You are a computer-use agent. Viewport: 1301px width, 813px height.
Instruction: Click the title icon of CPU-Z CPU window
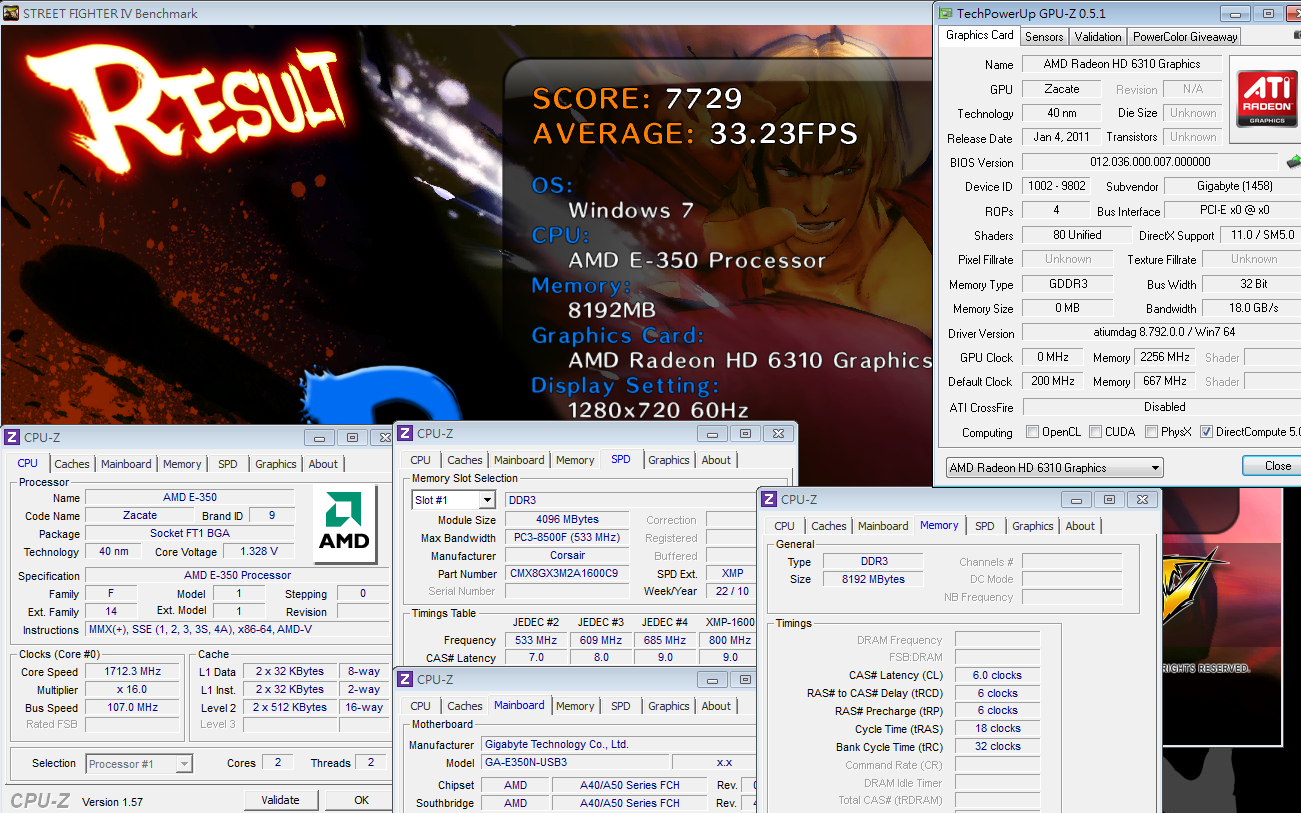click(x=12, y=437)
